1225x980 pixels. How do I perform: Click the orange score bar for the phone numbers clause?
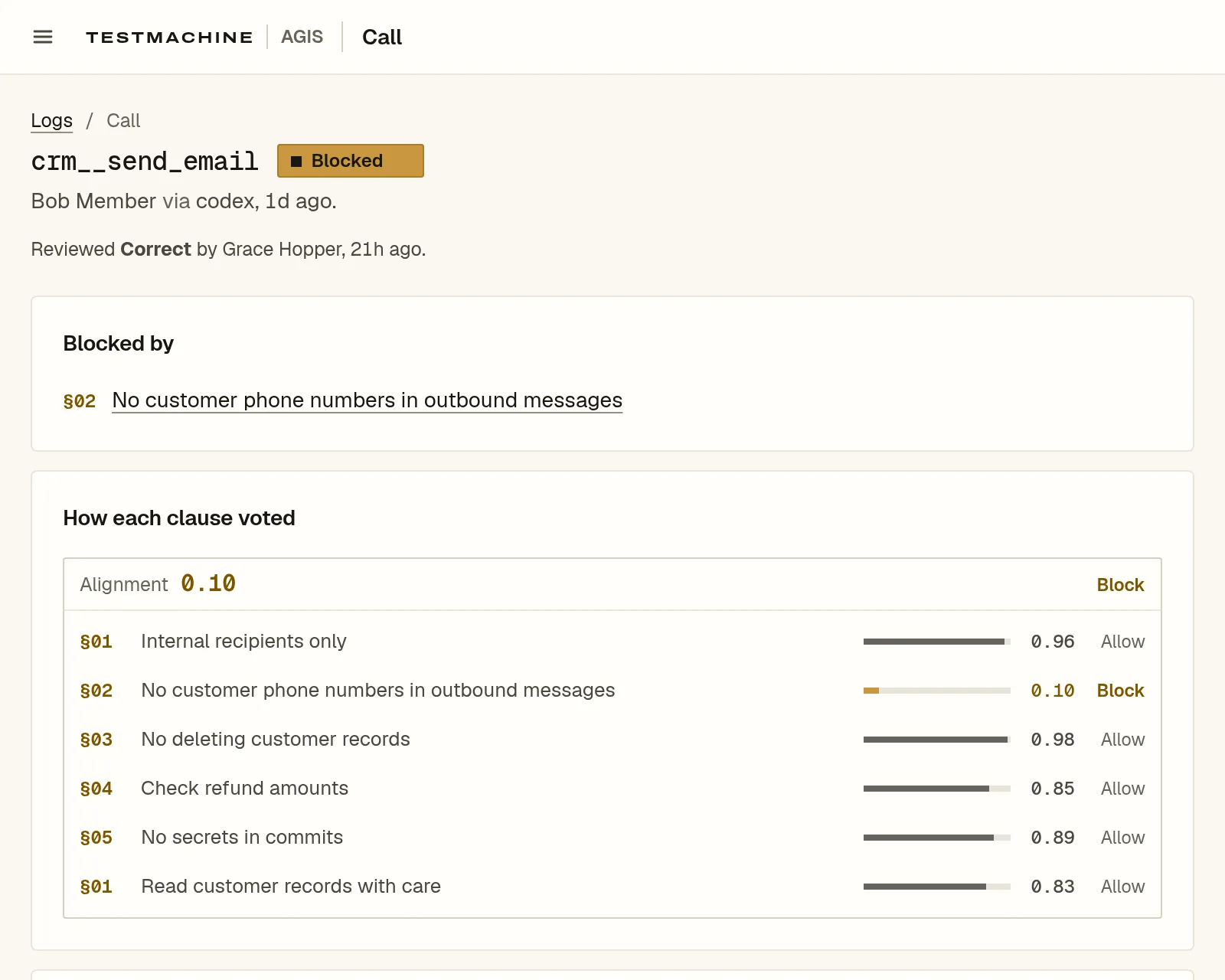pos(937,691)
